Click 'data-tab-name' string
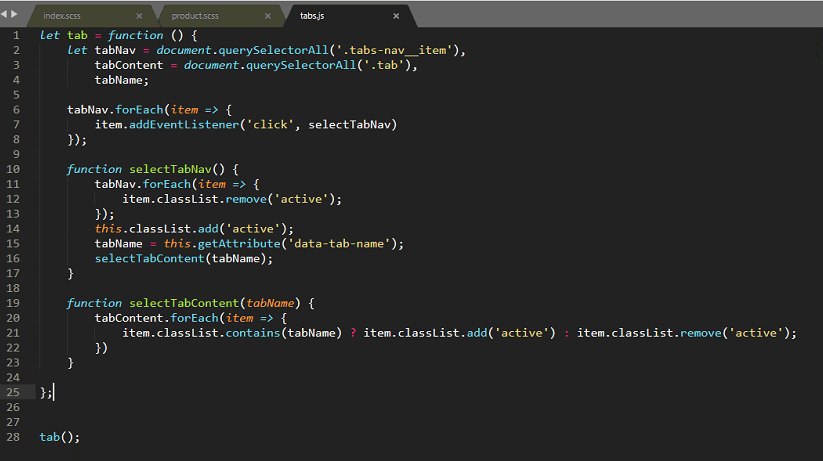 click(x=339, y=244)
